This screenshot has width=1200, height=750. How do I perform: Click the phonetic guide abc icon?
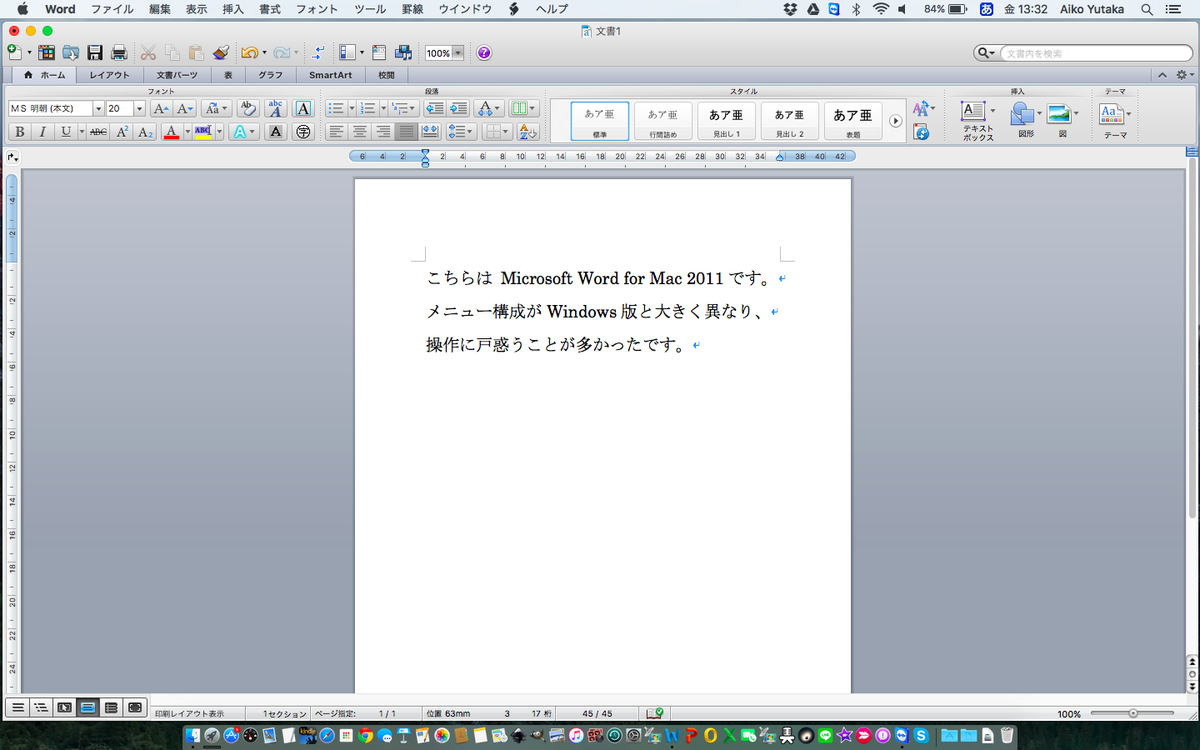coord(276,108)
